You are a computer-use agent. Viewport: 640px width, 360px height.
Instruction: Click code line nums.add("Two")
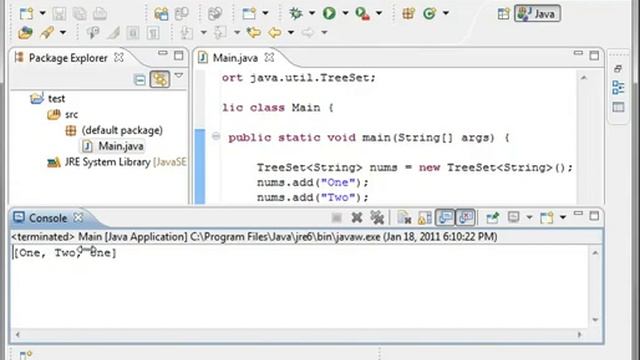(x=312, y=198)
